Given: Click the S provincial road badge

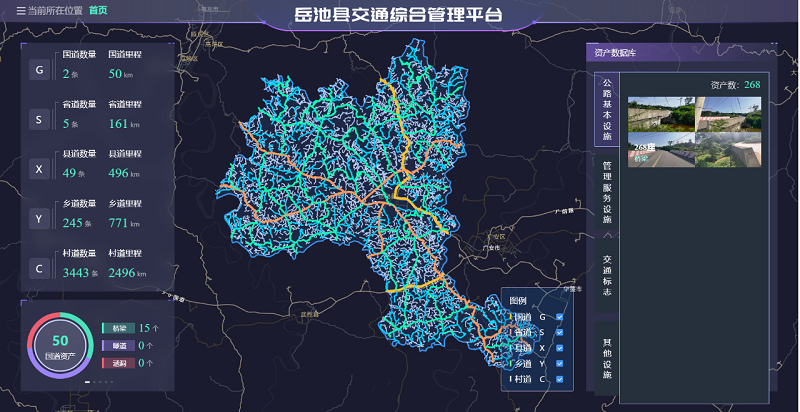Looking at the screenshot, I should pyautogui.click(x=39, y=120).
